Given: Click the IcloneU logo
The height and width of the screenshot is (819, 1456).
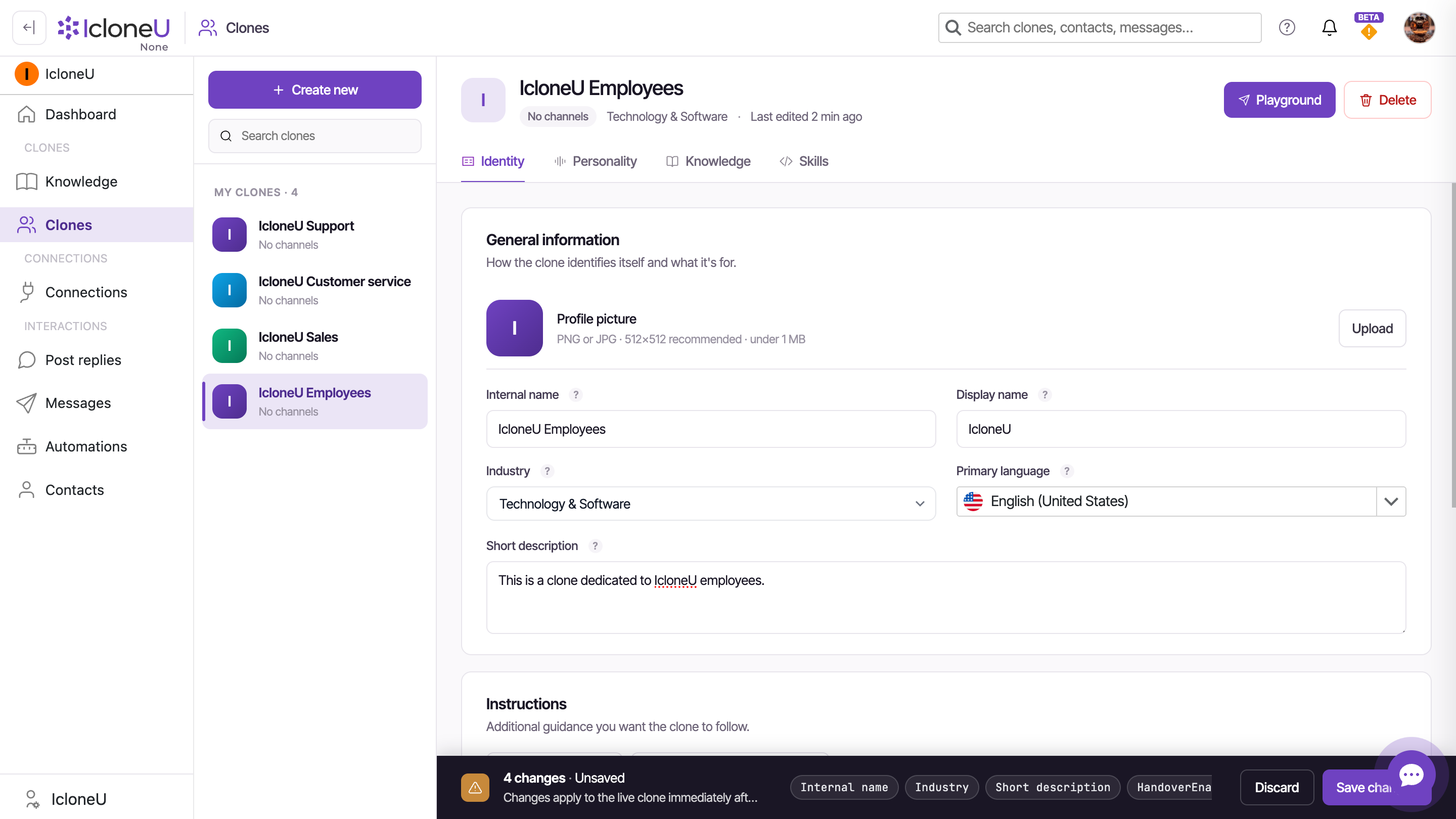Looking at the screenshot, I should pos(114,28).
